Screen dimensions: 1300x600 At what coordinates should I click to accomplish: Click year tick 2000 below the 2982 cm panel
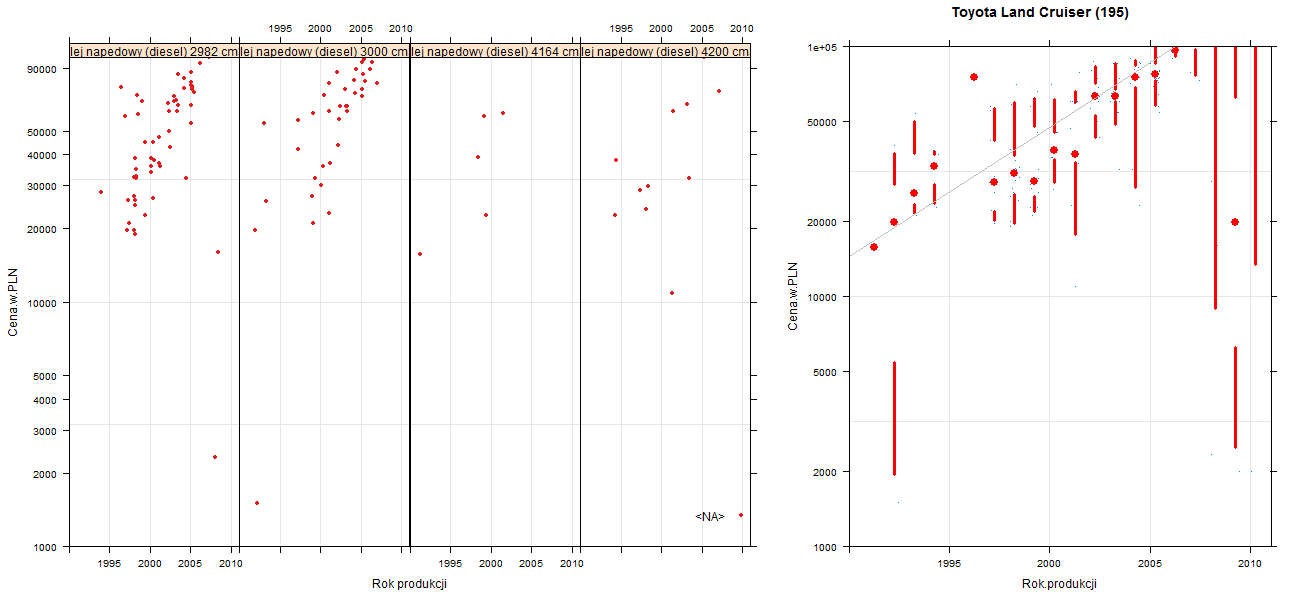(x=150, y=564)
